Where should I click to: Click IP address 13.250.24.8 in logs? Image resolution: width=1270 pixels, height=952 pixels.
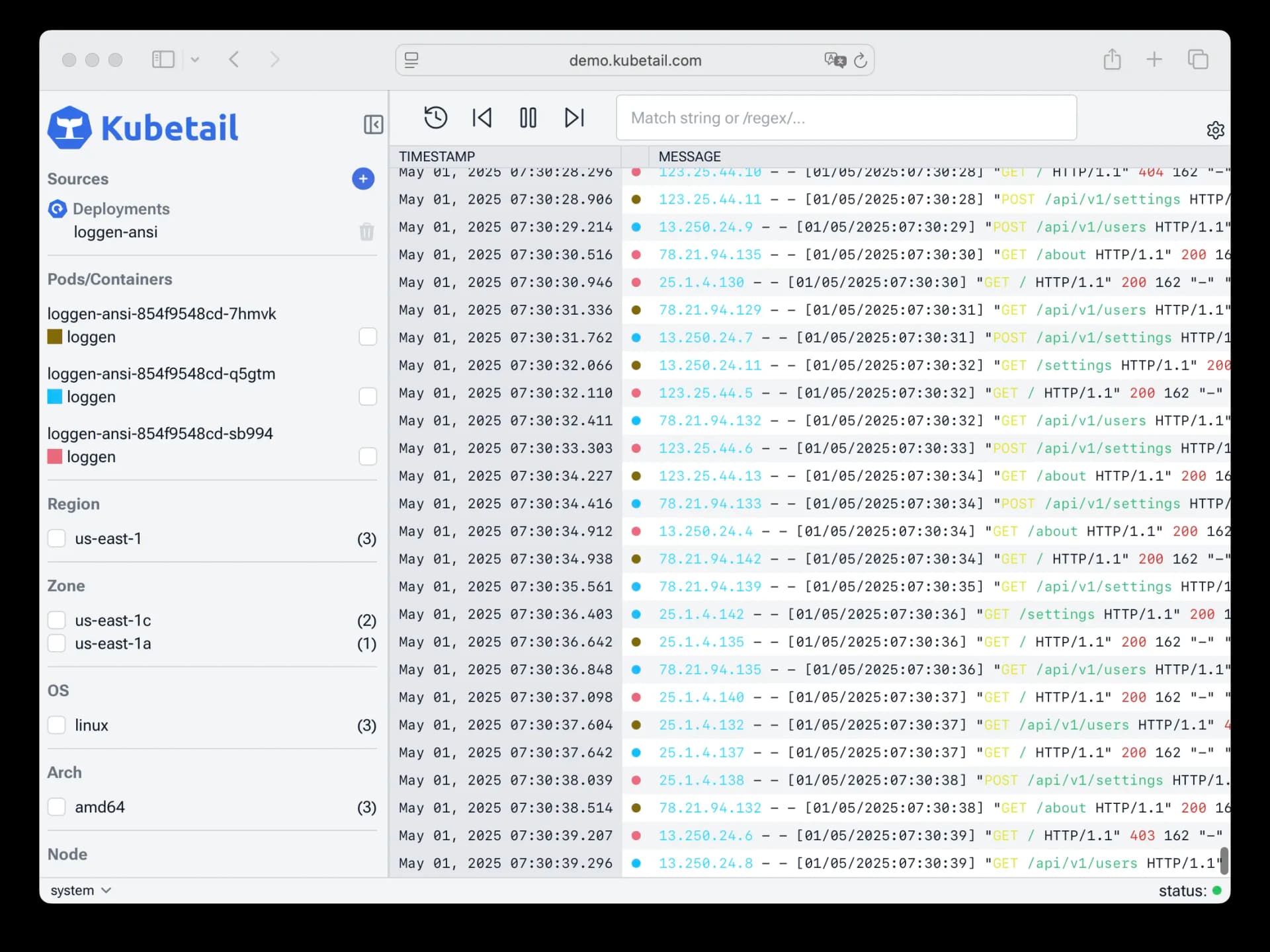click(x=706, y=863)
